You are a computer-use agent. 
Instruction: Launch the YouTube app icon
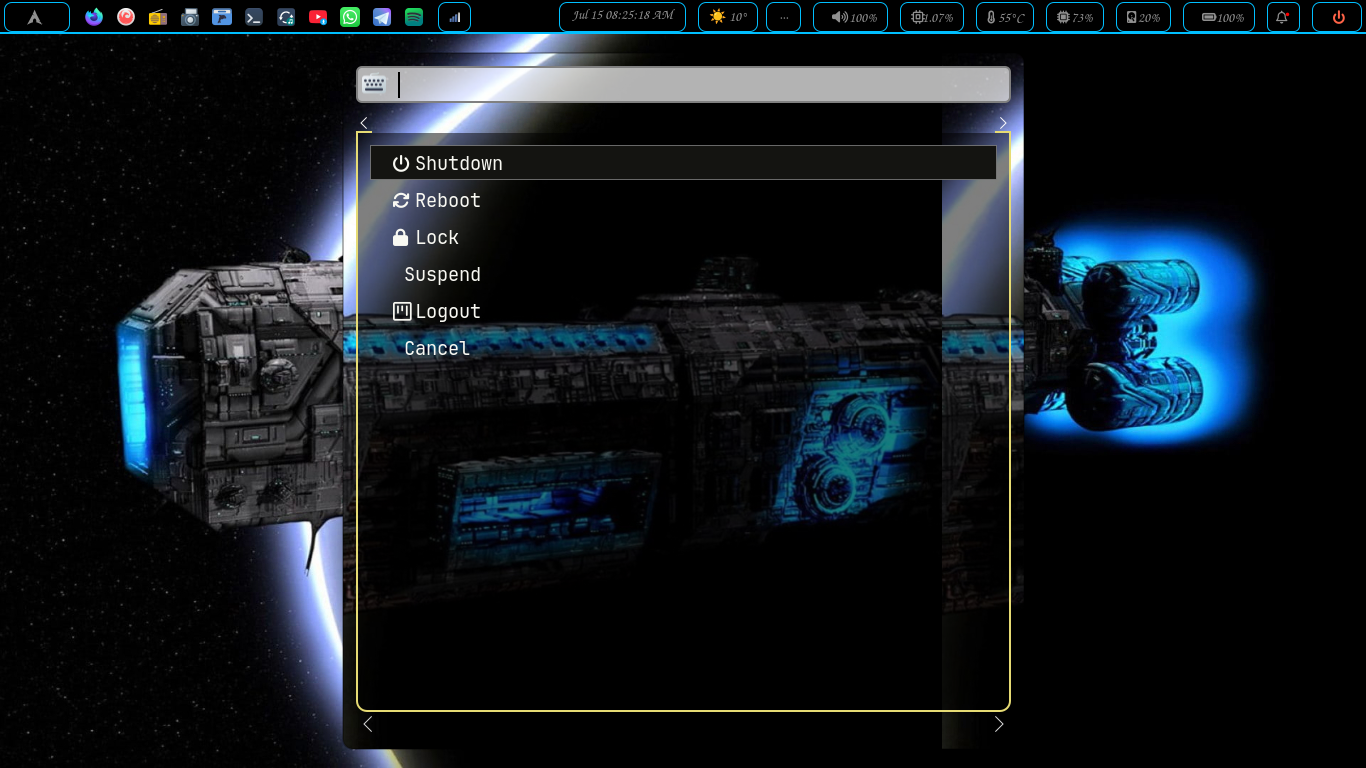318,17
